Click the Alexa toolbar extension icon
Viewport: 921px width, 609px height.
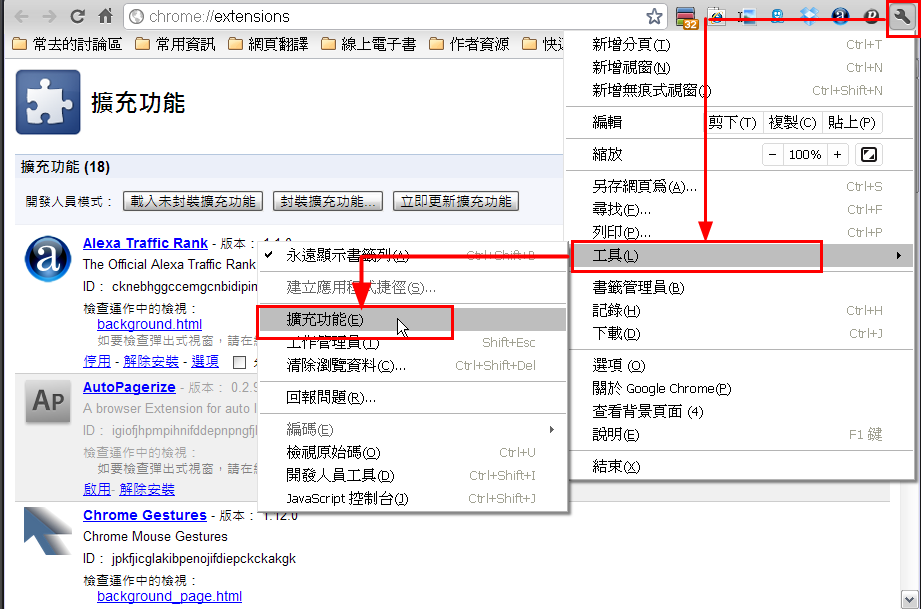840,16
